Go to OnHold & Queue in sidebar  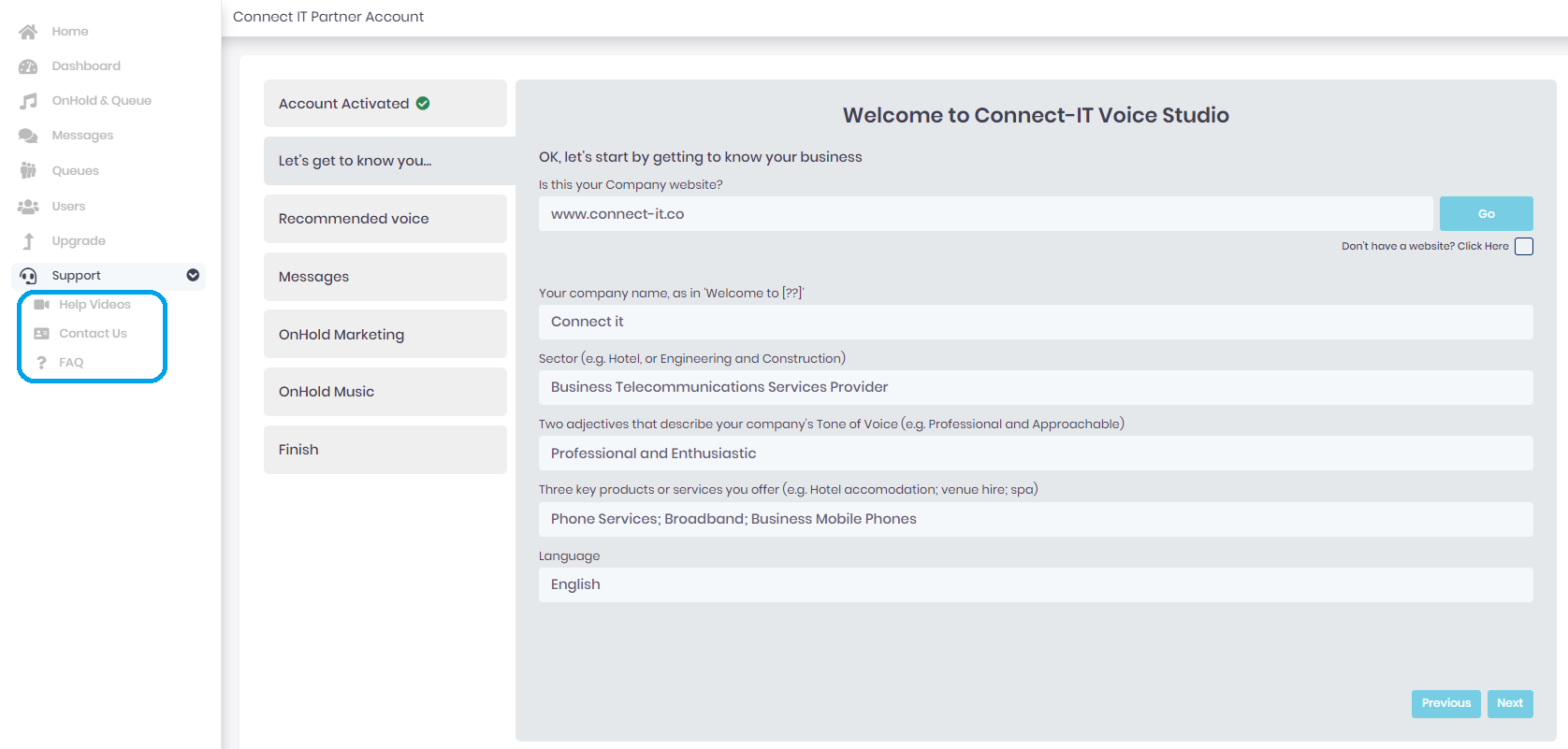[101, 101]
